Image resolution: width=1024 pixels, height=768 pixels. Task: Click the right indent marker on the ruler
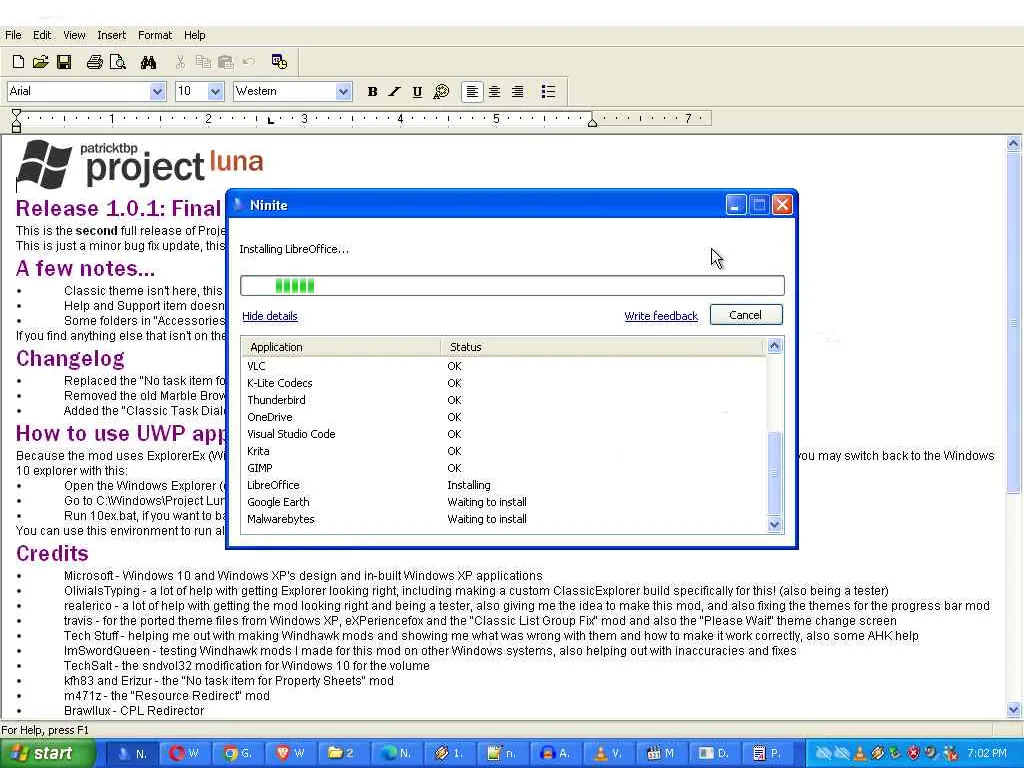coord(592,122)
